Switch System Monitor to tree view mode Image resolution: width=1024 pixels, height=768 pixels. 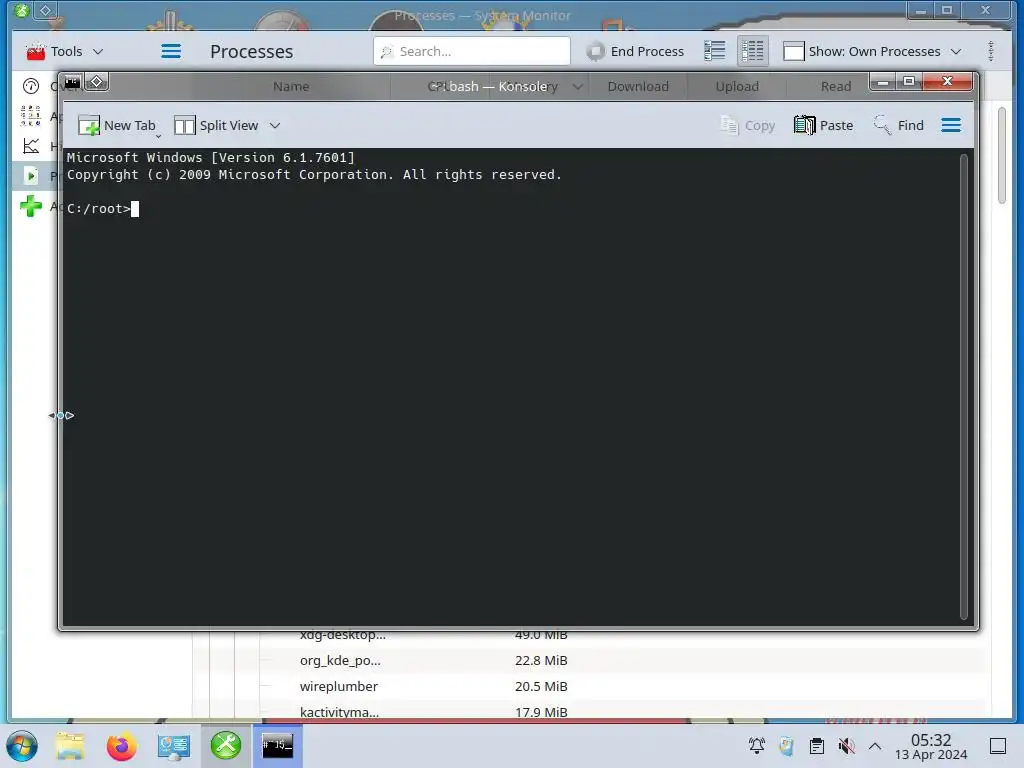752,51
